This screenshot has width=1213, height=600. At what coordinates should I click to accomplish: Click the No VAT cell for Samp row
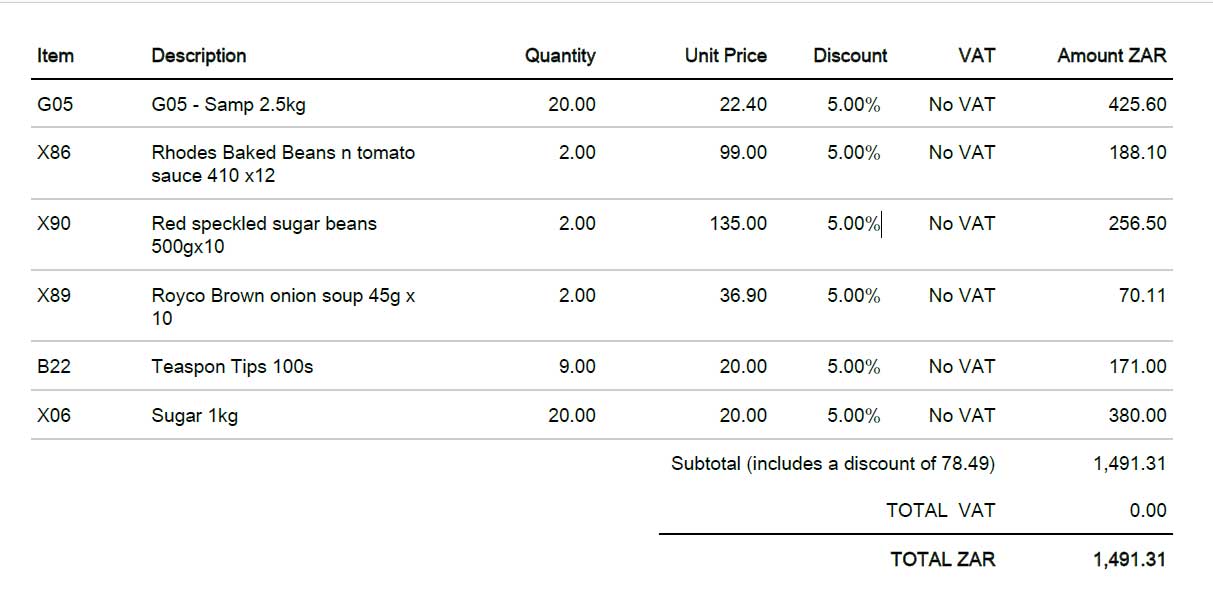click(961, 104)
